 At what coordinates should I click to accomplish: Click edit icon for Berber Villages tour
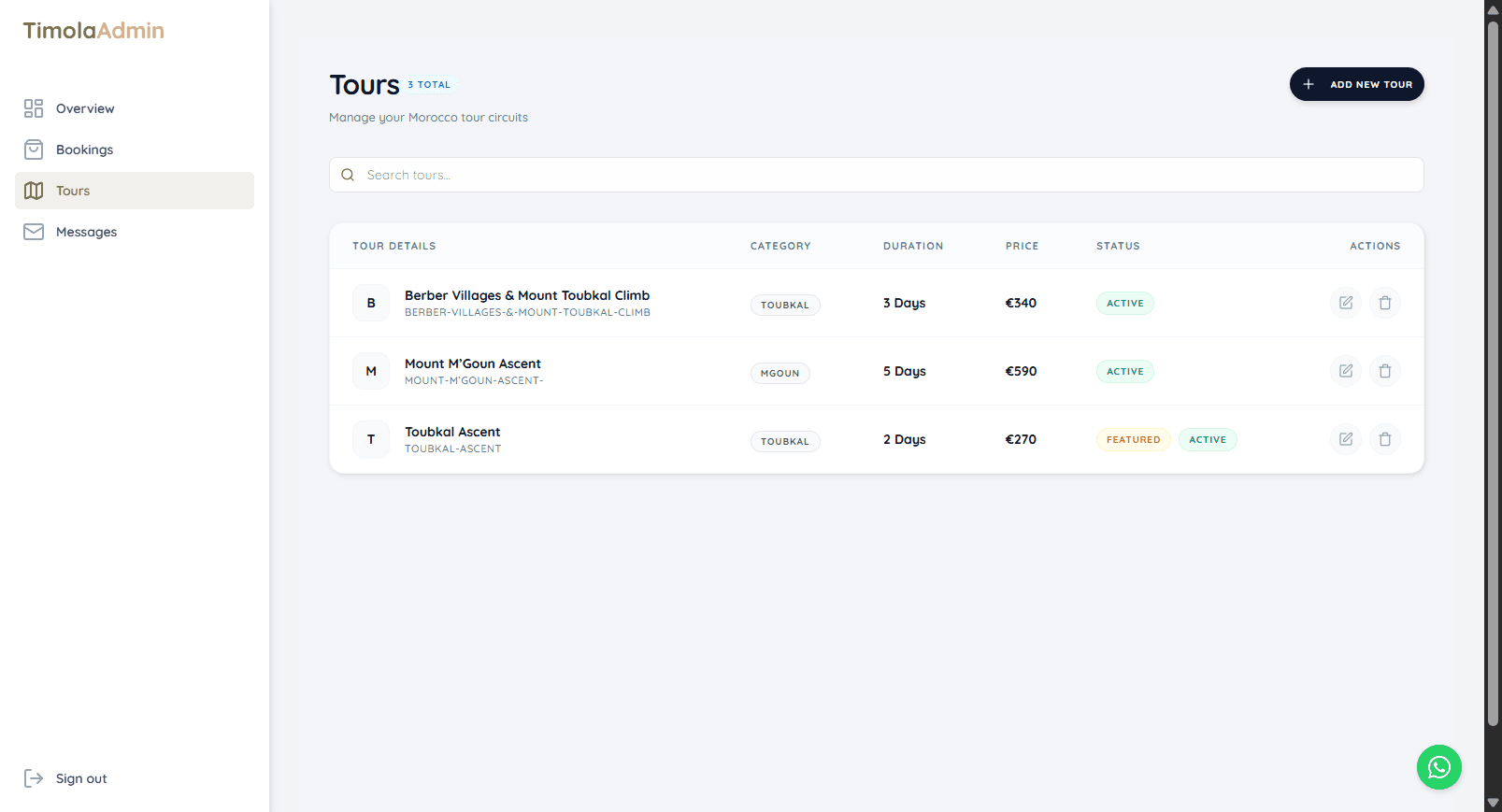1345,303
